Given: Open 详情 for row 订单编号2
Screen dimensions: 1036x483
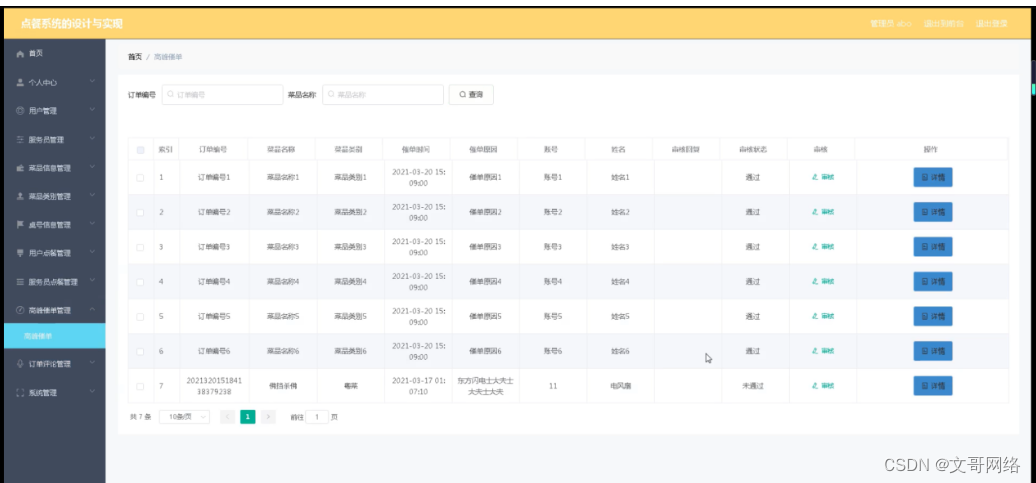Looking at the screenshot, I should click(933, 212).
